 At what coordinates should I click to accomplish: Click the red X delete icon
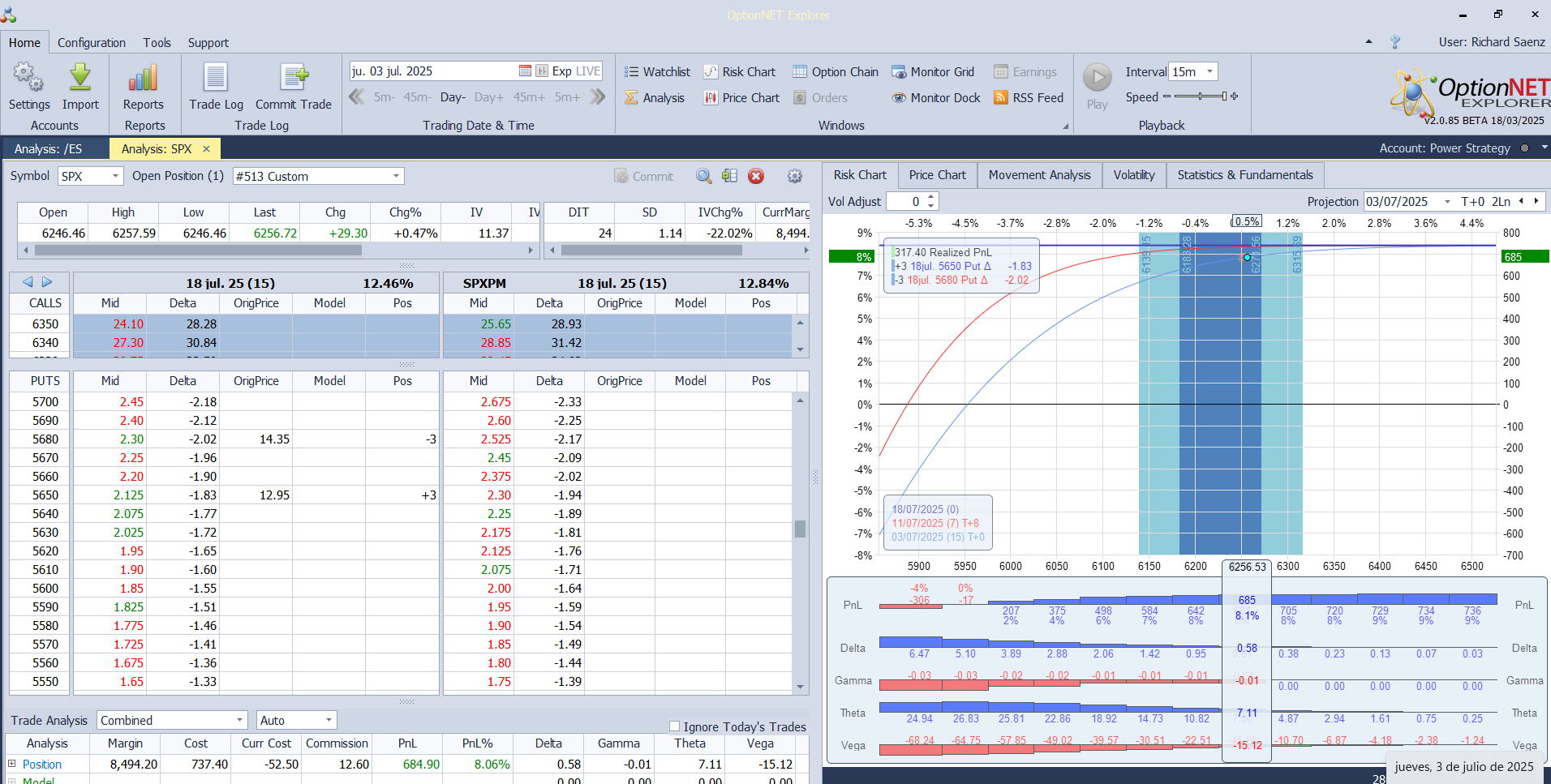click(x=756, y=176)
